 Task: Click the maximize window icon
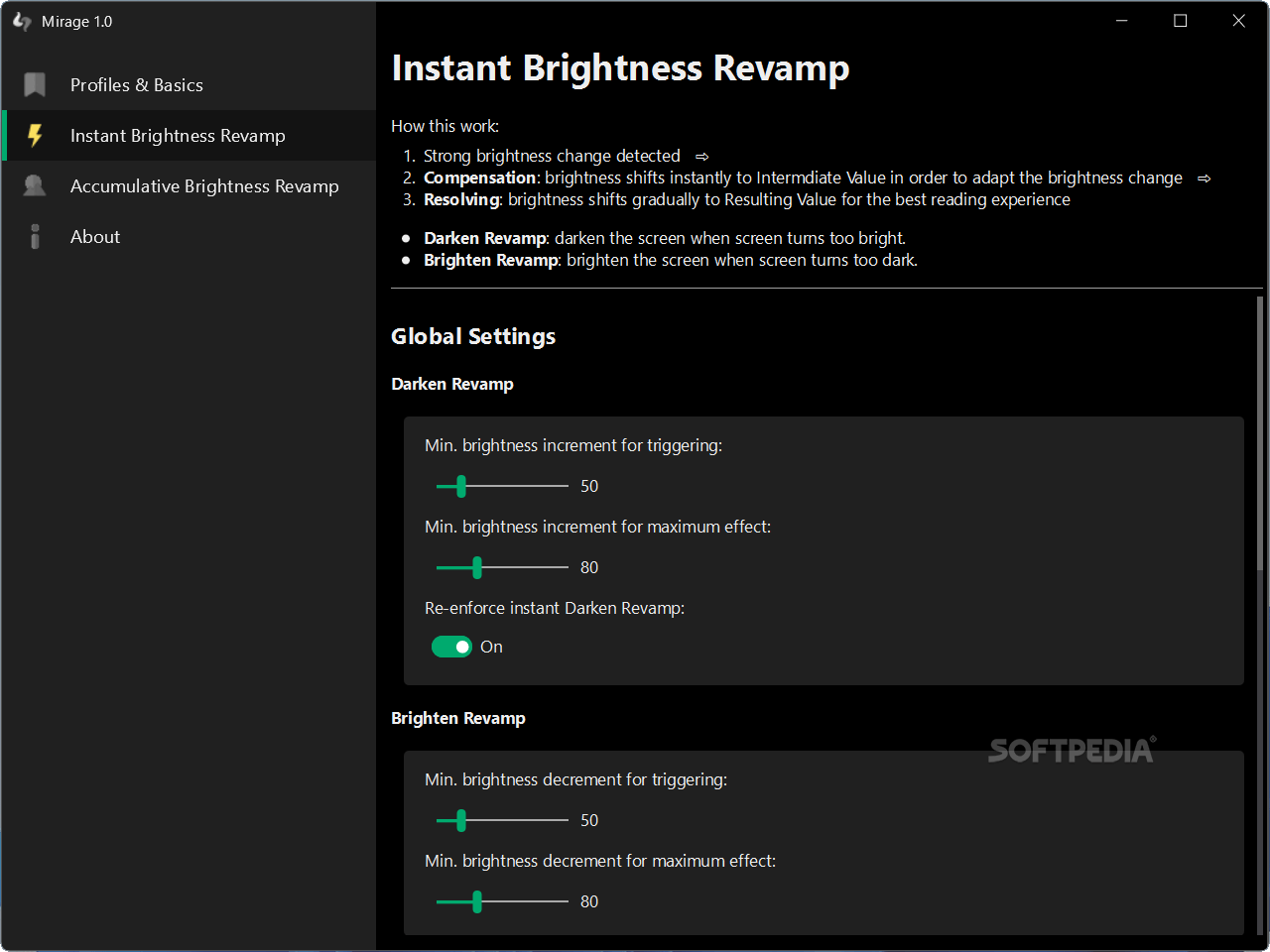(1180, 20)
